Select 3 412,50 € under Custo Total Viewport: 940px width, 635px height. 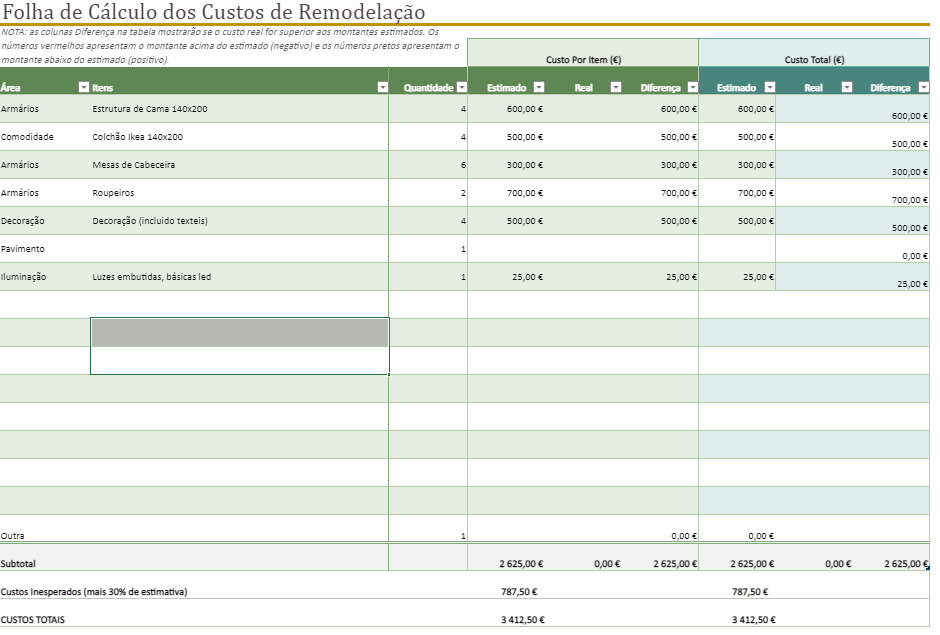click(x=754, y=619)
